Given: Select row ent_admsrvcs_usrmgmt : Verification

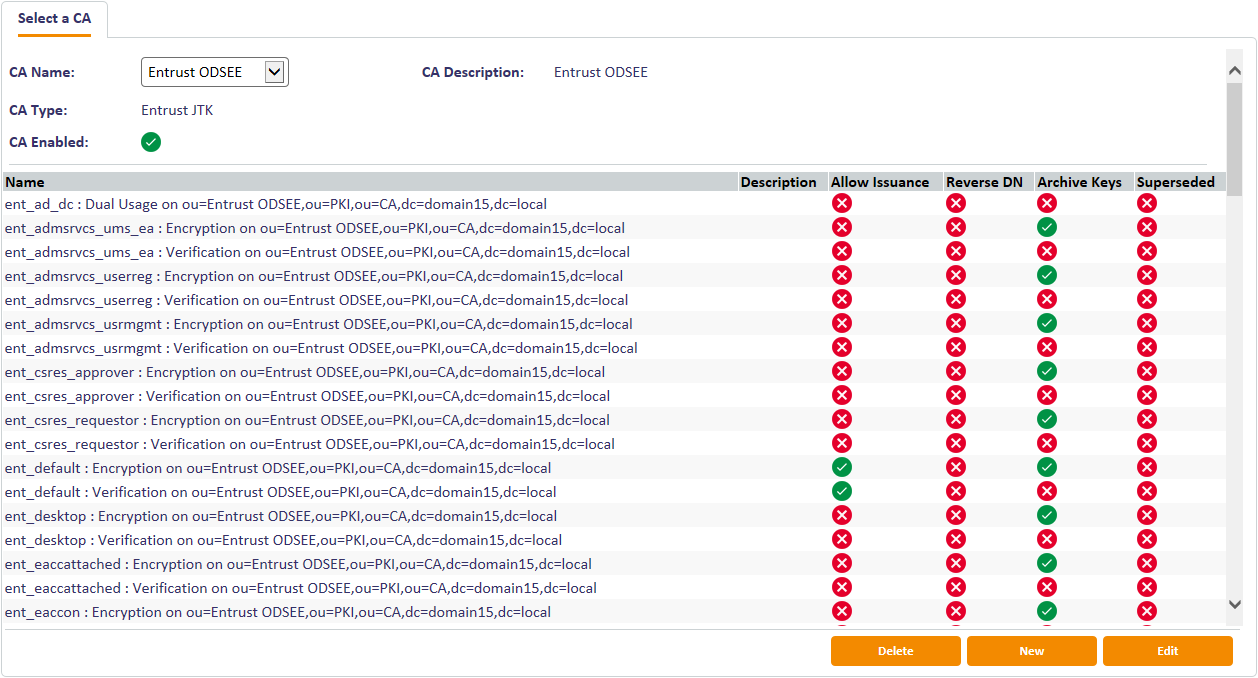Looking at the screenshot, I should tap(614, 347).
